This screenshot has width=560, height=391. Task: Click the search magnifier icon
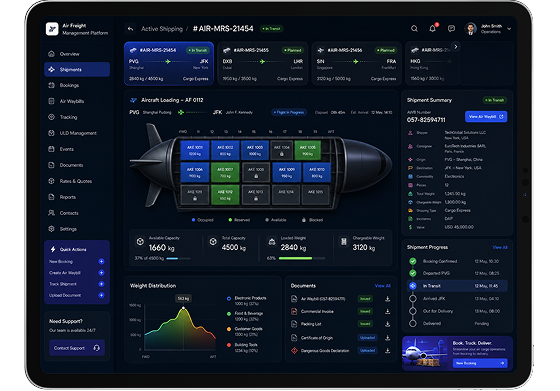[x=414, y=29]
